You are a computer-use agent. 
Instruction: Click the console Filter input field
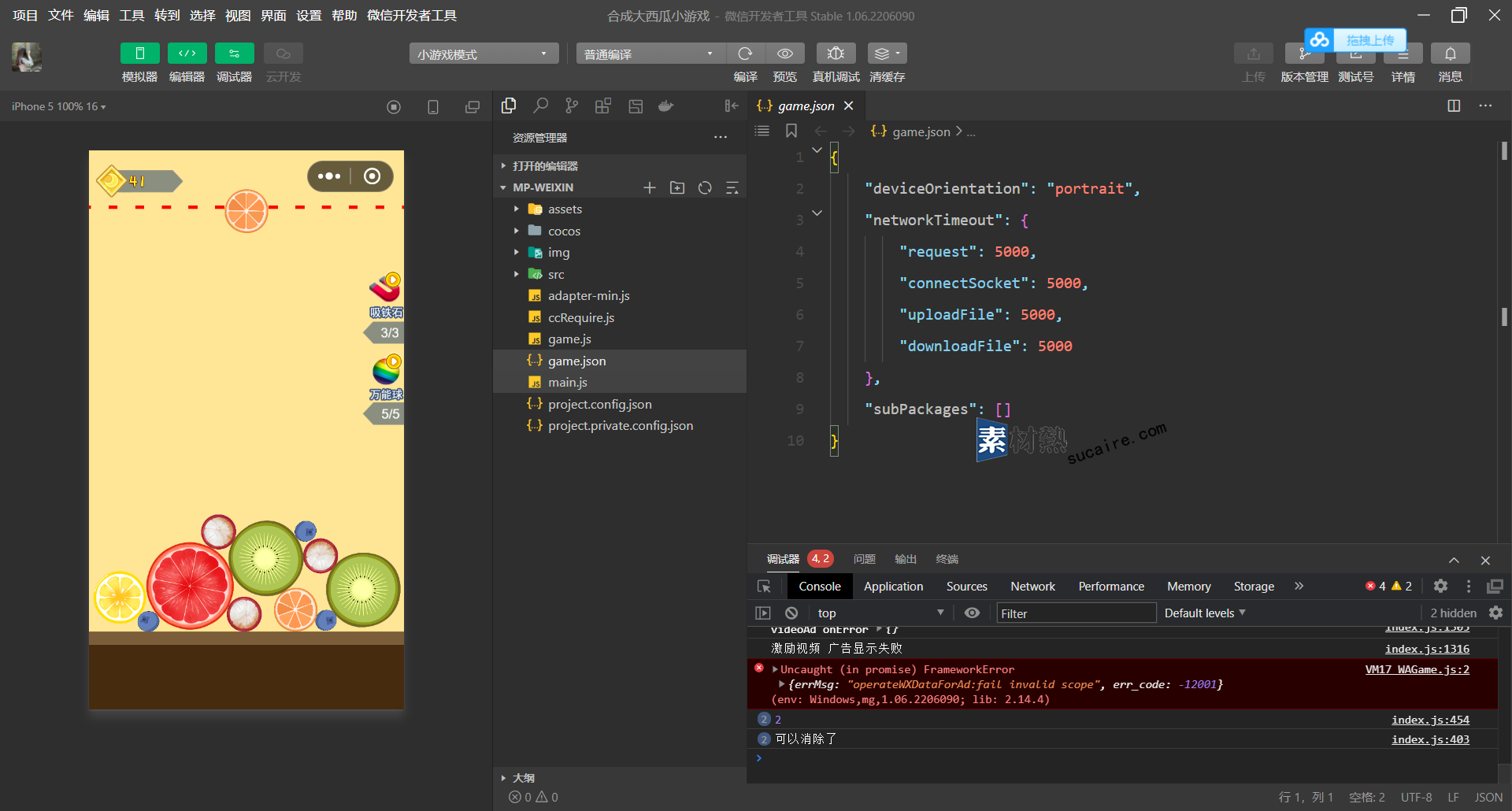point(1076,613)
